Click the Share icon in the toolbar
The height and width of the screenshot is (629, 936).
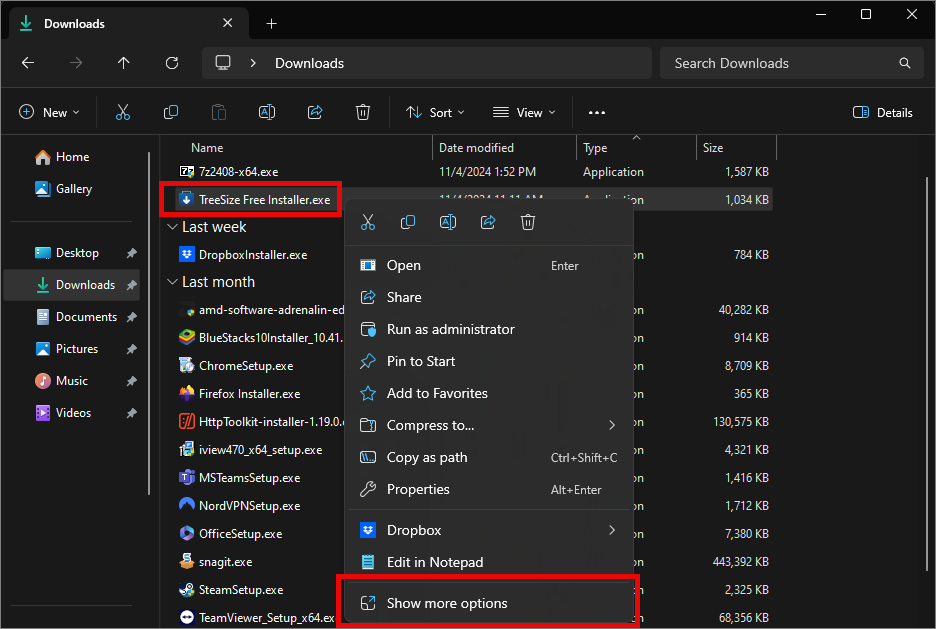pyautogui.click(x=315, y=112)
